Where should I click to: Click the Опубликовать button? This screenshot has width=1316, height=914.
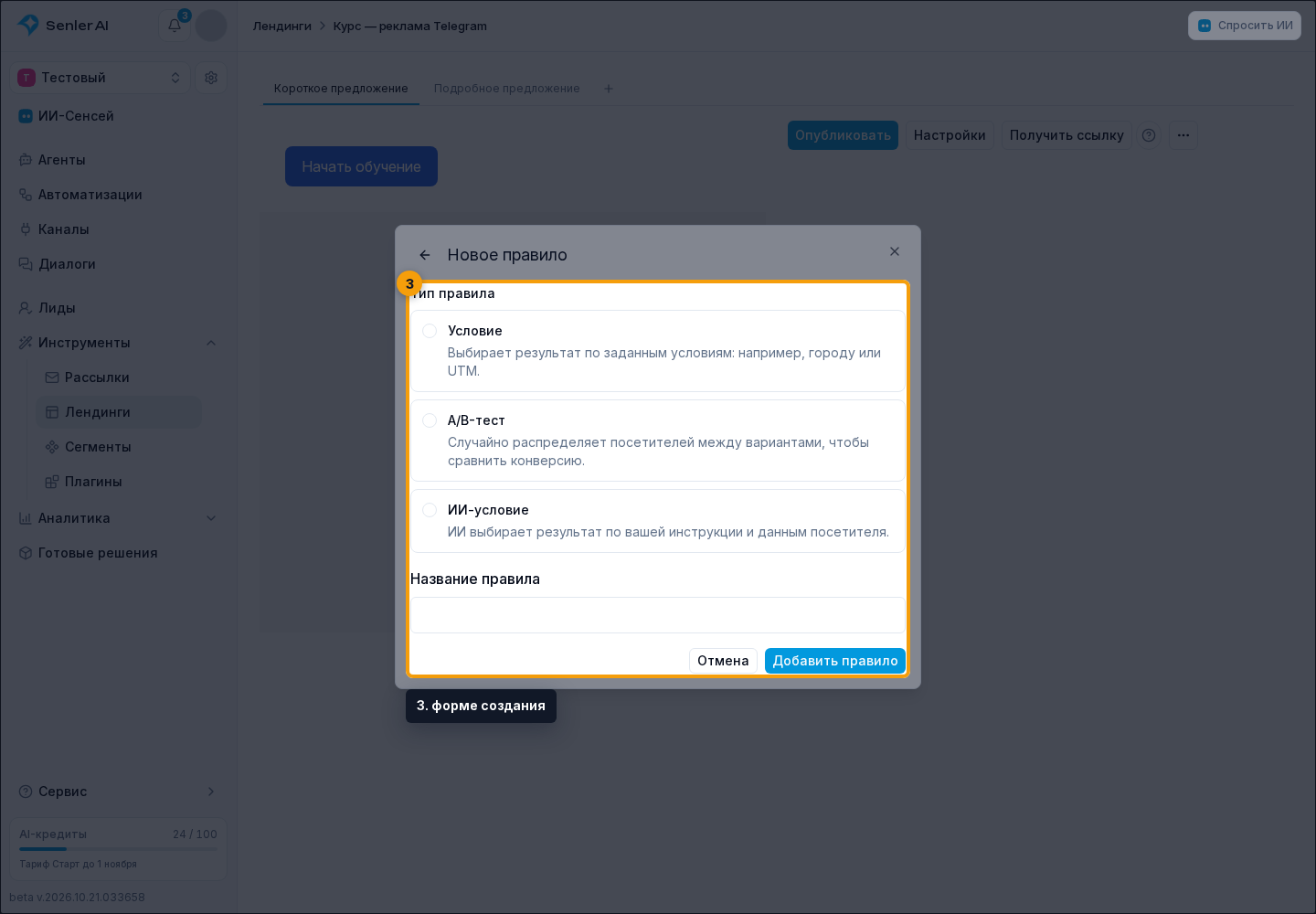point(843,135)
